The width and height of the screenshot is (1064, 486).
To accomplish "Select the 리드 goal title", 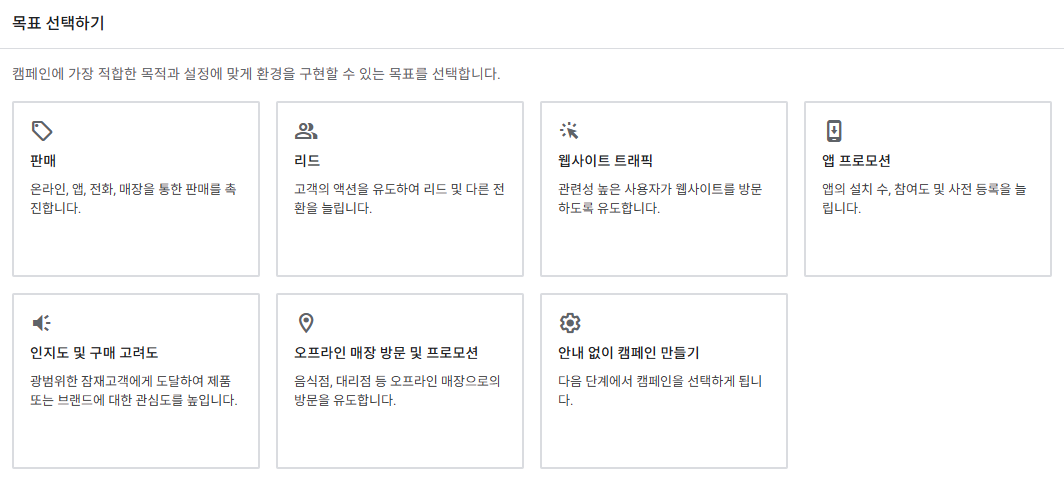I will [x=307, y=162].
